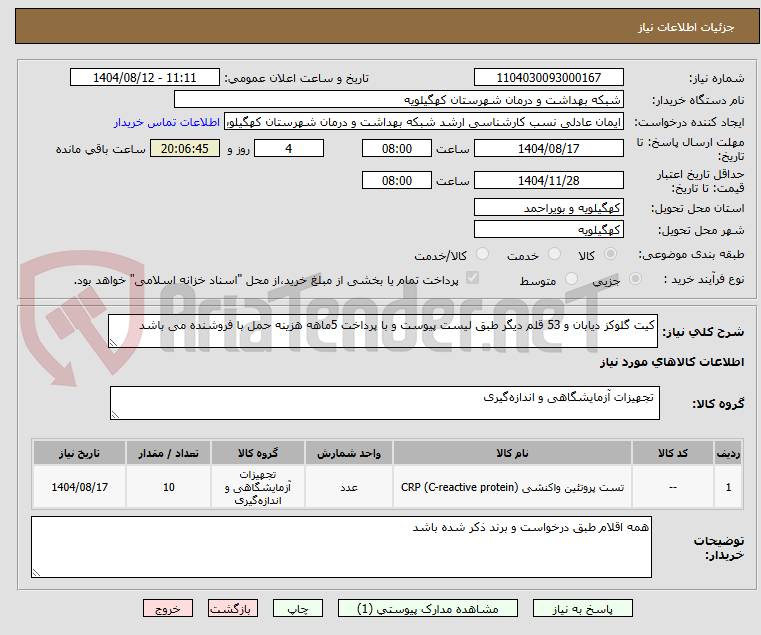Image resolution: width=761 pixels, height=635 pixels.
Task: Click the general description box resize handle
Action: [x=113, y=343]
